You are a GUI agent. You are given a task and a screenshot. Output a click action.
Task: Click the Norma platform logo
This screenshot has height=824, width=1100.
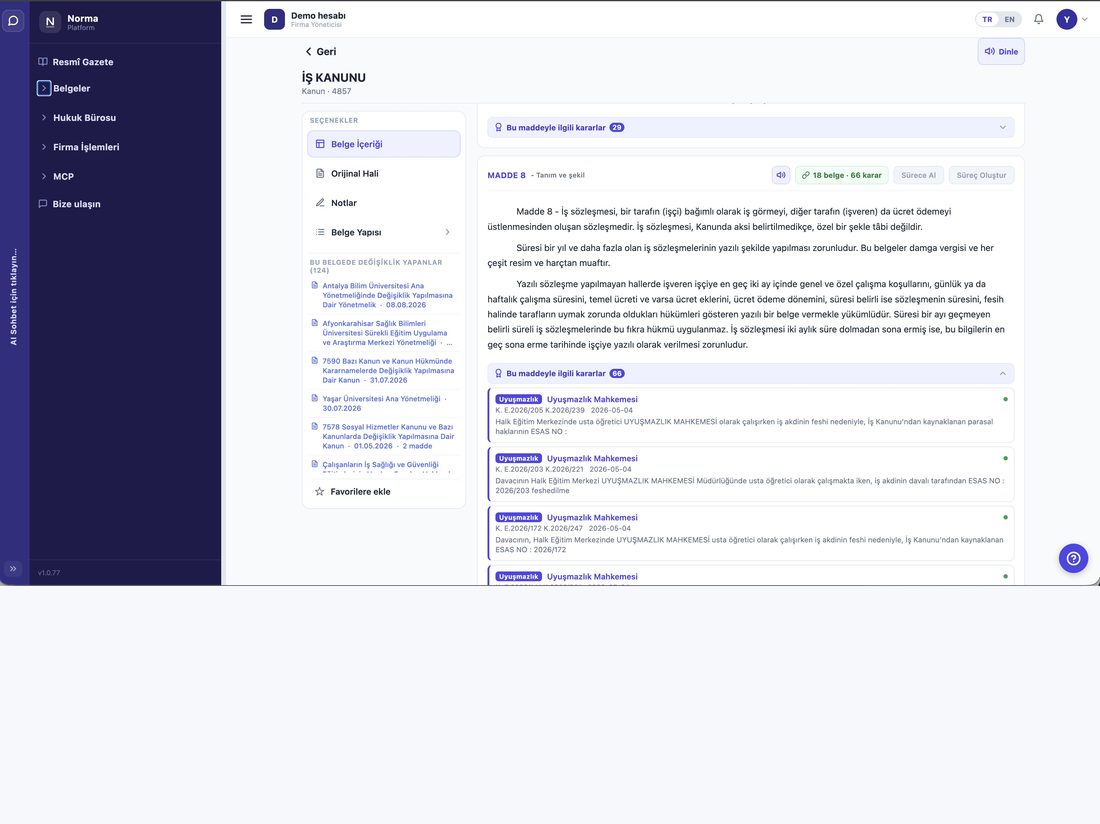point(50,22)
